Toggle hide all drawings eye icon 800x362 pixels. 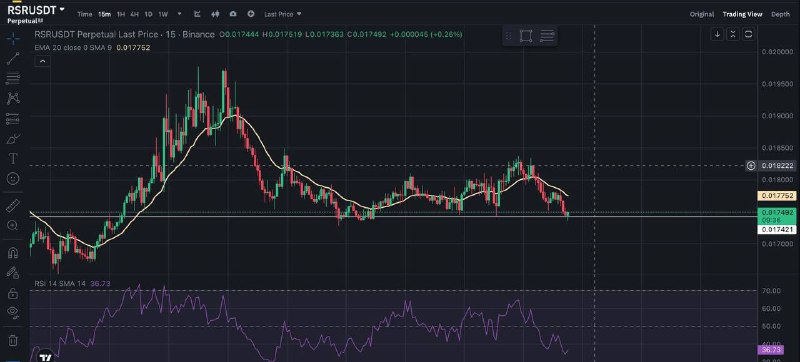pos(13,313)
